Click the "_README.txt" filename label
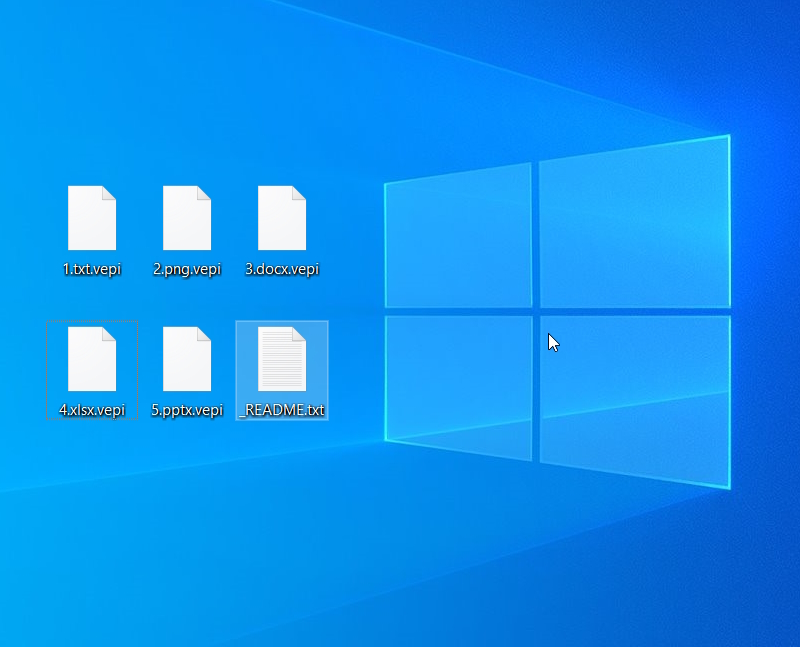800x647 pixels. 282,410
